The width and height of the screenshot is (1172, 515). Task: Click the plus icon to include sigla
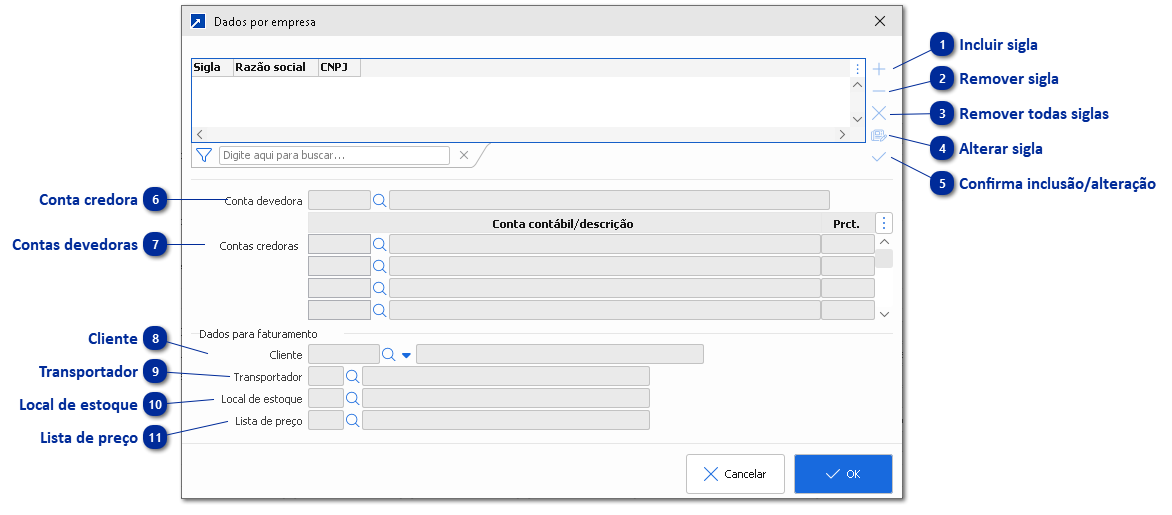(x=879, y=69)
